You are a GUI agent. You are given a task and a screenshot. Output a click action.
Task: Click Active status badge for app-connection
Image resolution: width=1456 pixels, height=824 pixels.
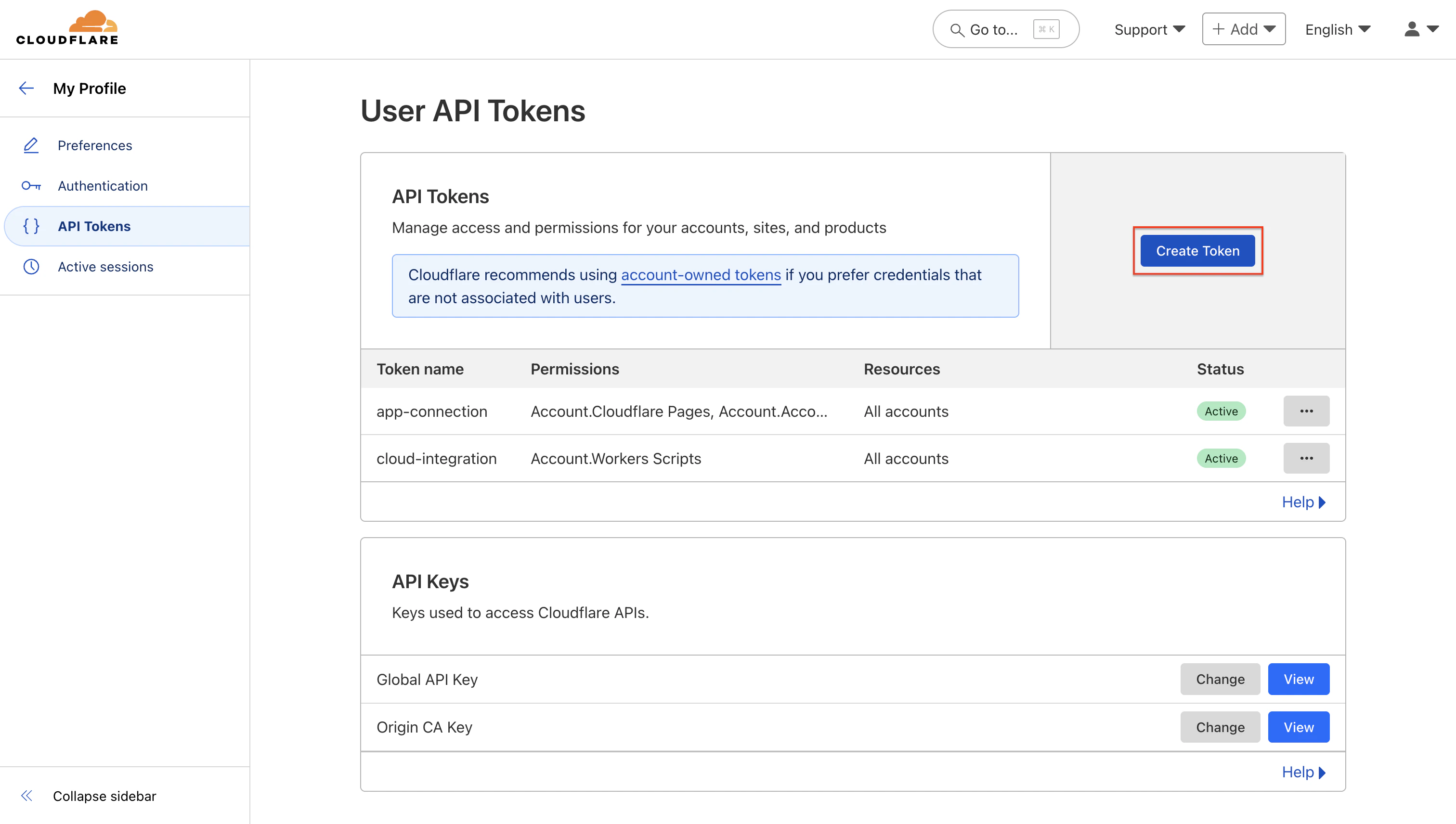(1221, 412)
